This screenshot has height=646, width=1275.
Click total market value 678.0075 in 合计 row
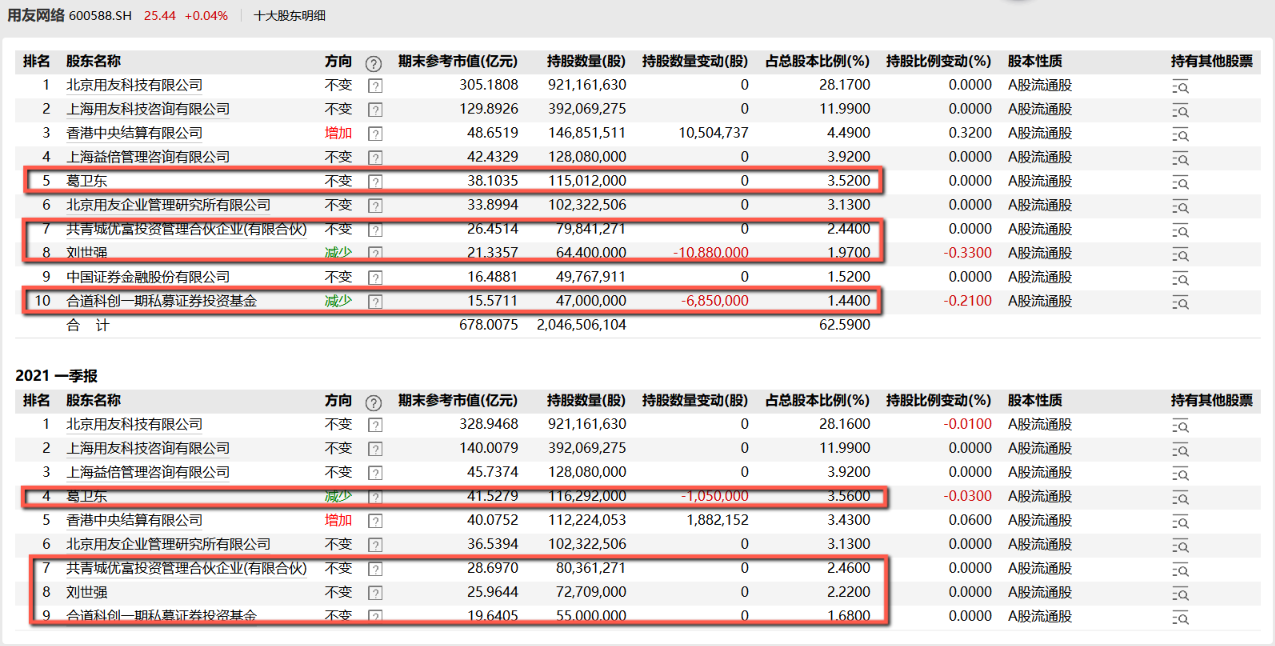tap(488, 325)
